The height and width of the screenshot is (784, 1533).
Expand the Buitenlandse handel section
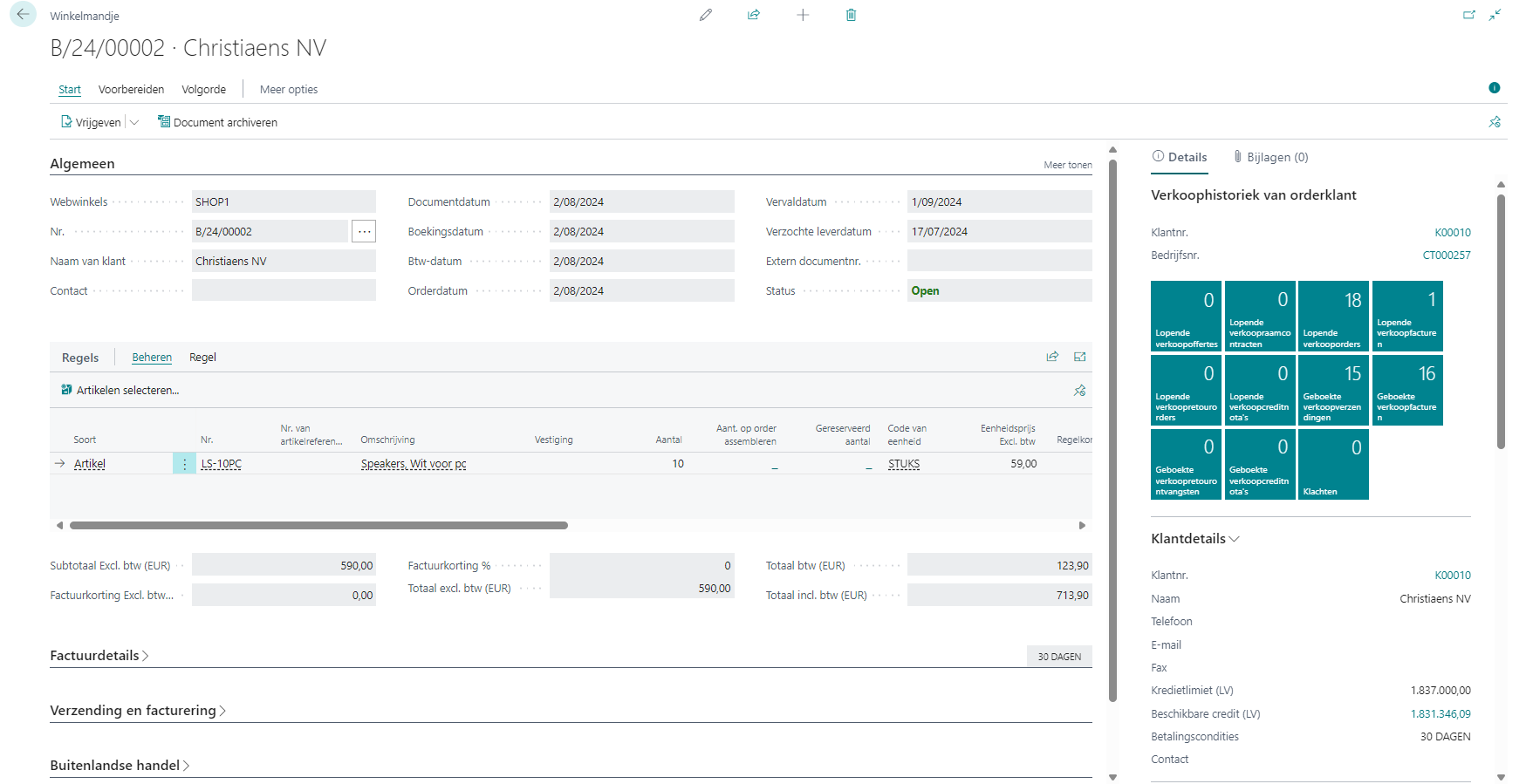click(x=119, y=766)
